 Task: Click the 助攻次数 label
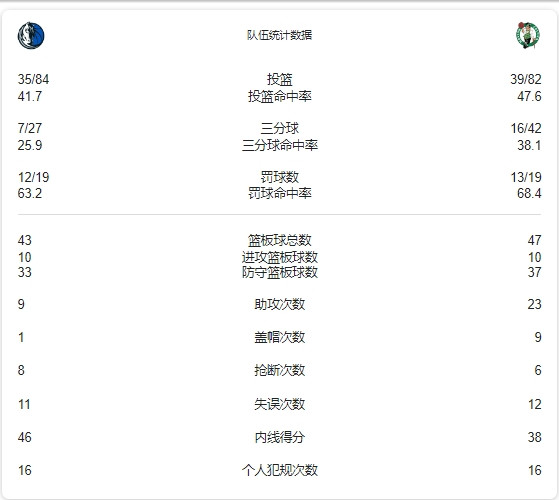pyautogui.click(x=280, y=304)
